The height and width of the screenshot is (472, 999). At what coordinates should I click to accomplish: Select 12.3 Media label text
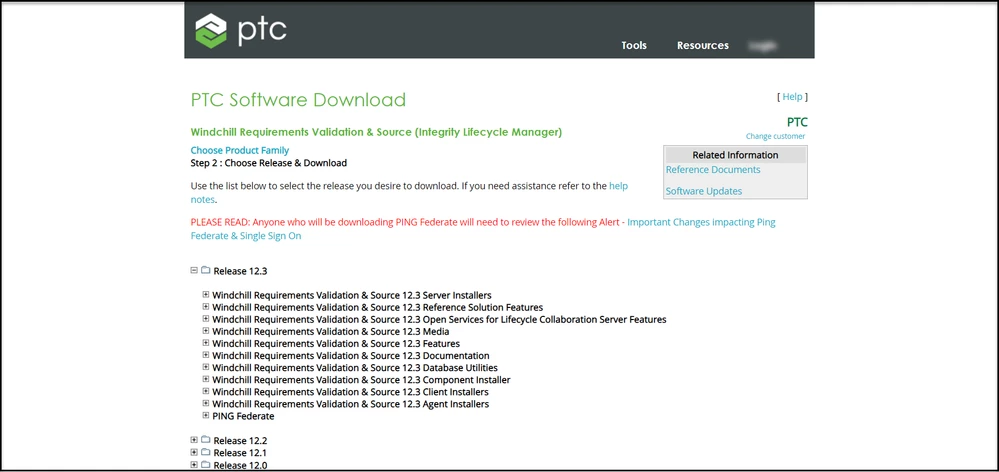click(x=331, y=331)
